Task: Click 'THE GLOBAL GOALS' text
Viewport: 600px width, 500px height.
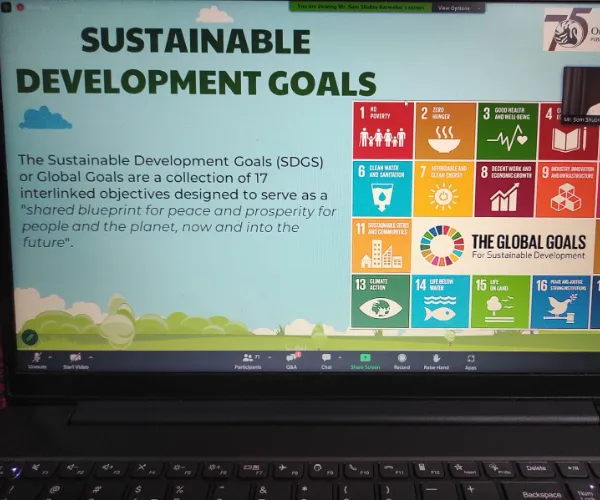Action: [x=529, y=242]
